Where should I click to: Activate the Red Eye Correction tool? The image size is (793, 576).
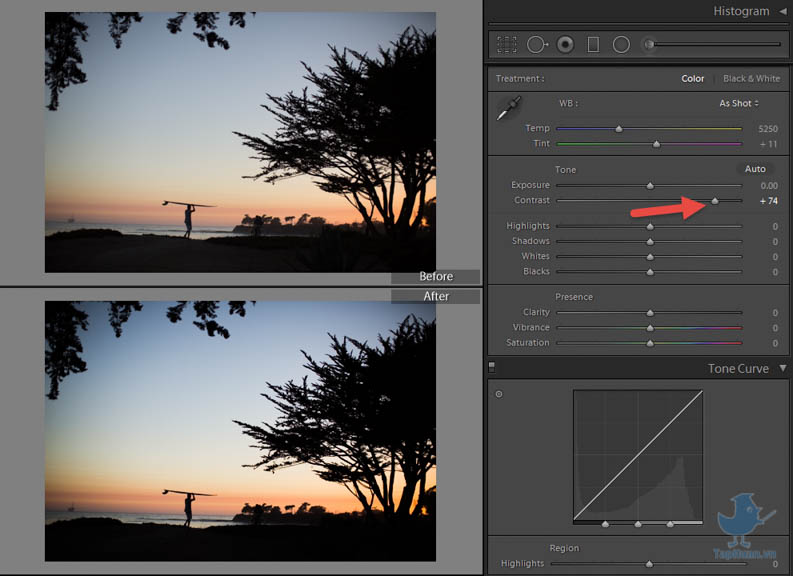point(566,45)
